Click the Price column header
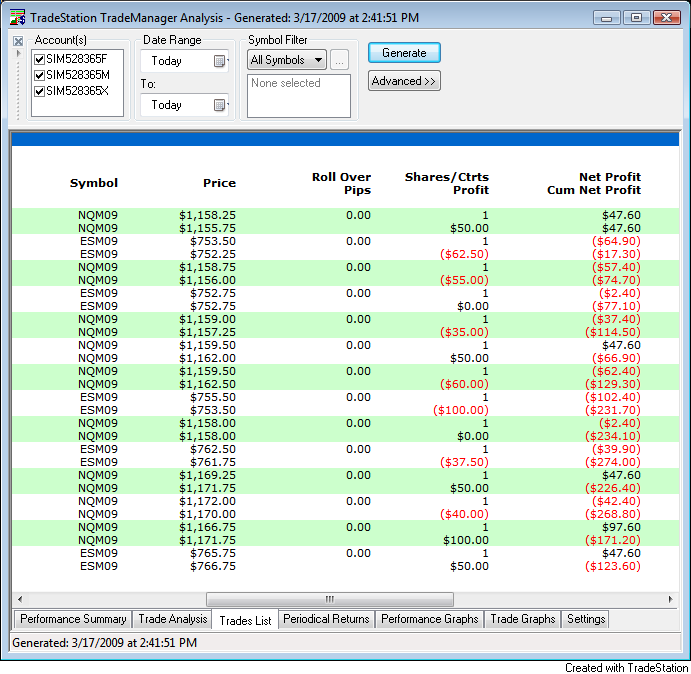Viewport: 691px width, 674px height. coord(219,183)
